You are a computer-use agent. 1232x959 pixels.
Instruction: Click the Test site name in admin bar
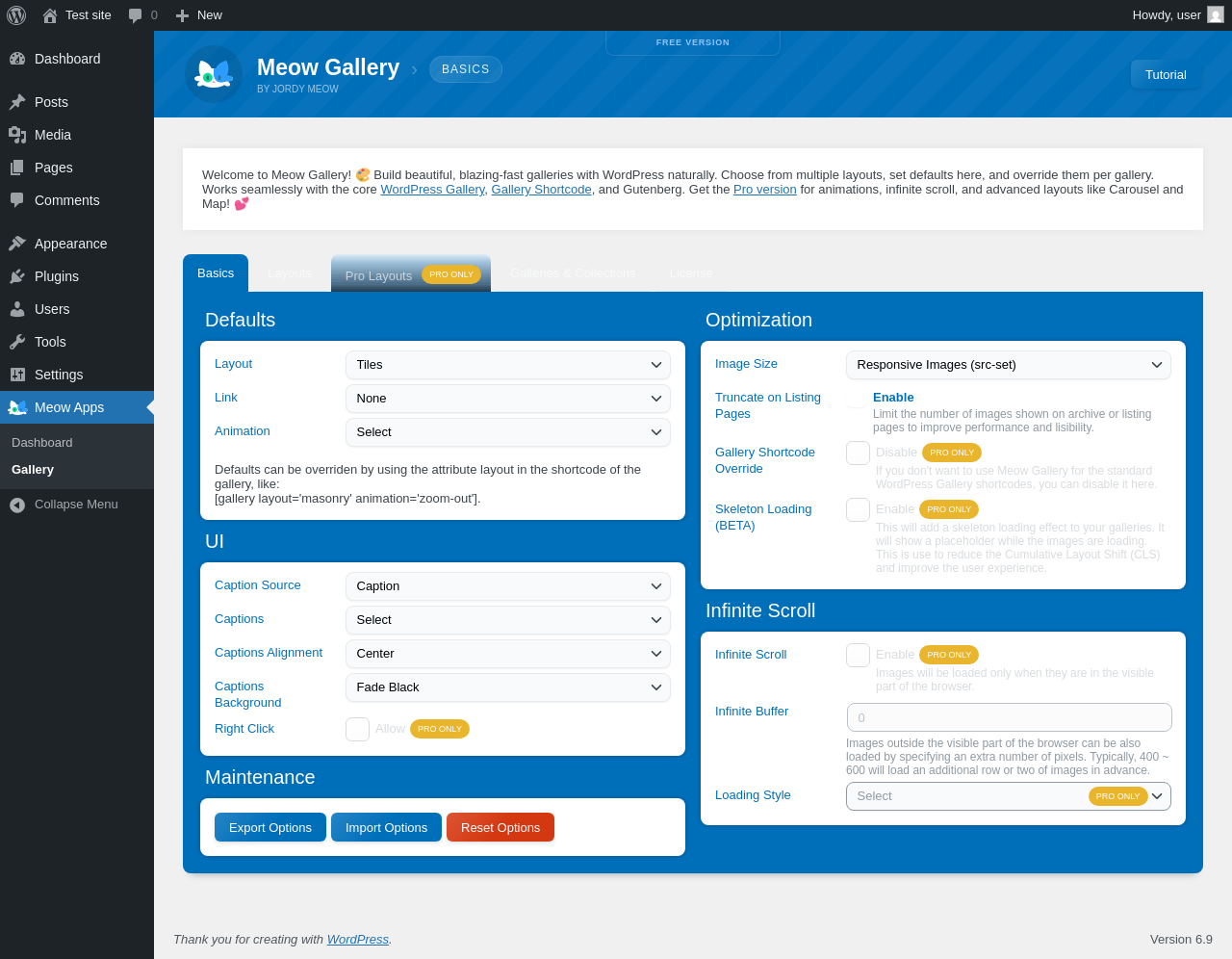pos(89,15)
